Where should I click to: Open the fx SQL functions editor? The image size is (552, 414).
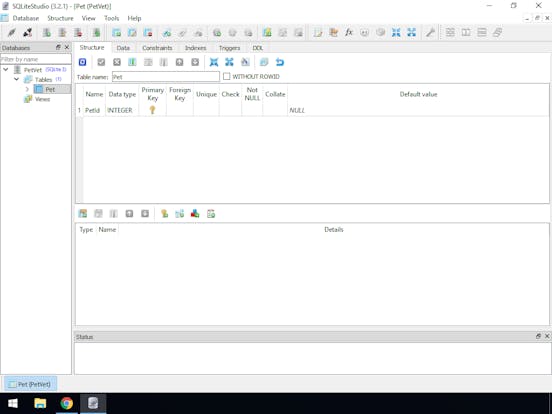point(349,33)
